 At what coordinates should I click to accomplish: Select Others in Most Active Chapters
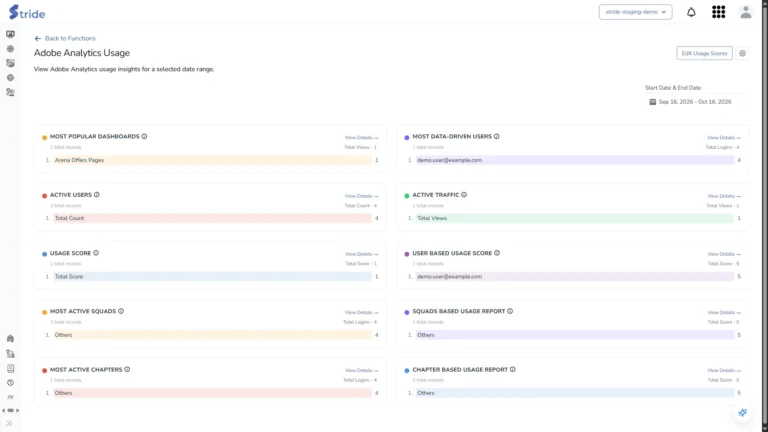click(213, 393)
